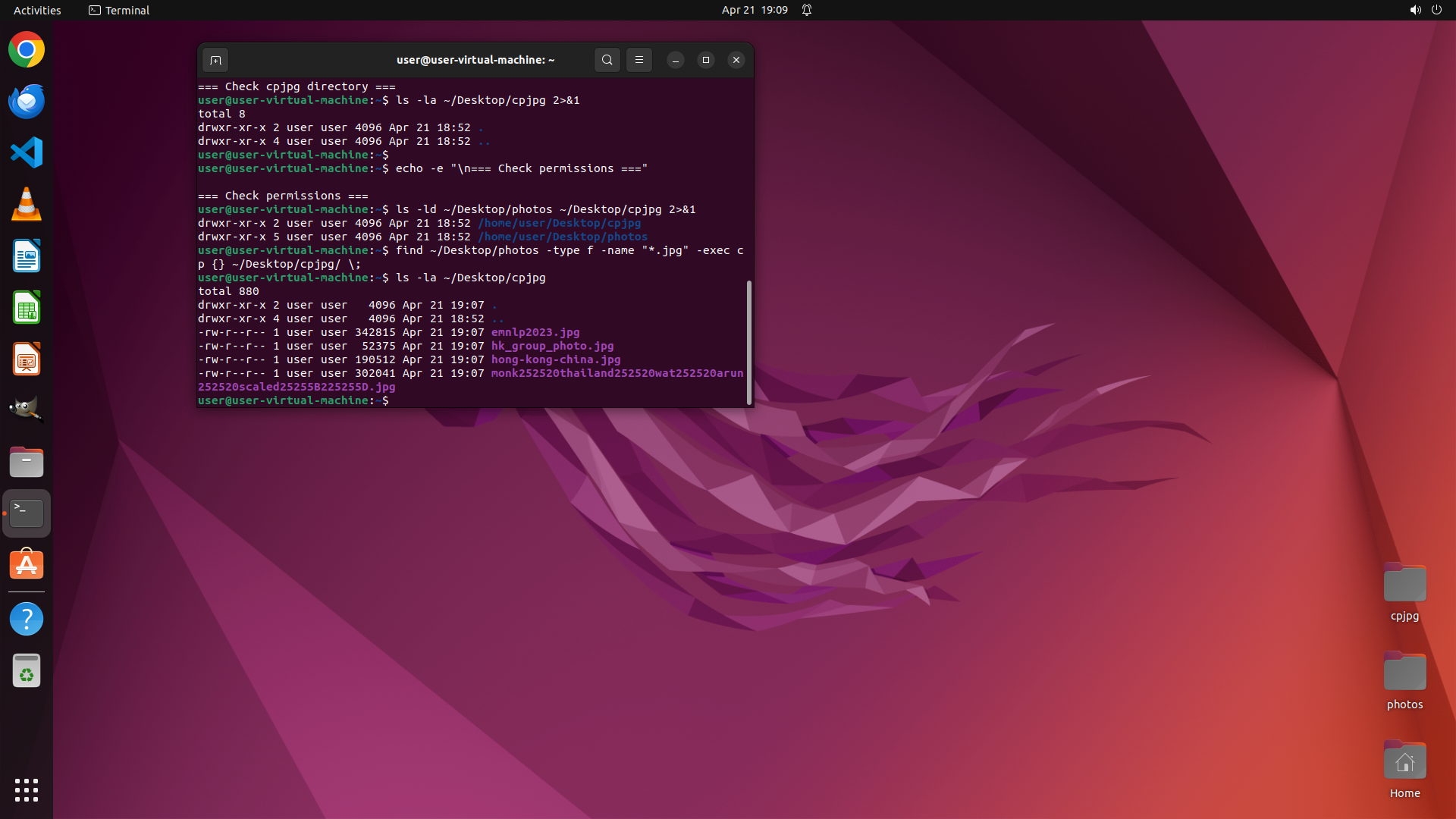Viewport: 1456px width, 819px height.
Task: Open the Files manager from dock
Action: coord(27,462)
